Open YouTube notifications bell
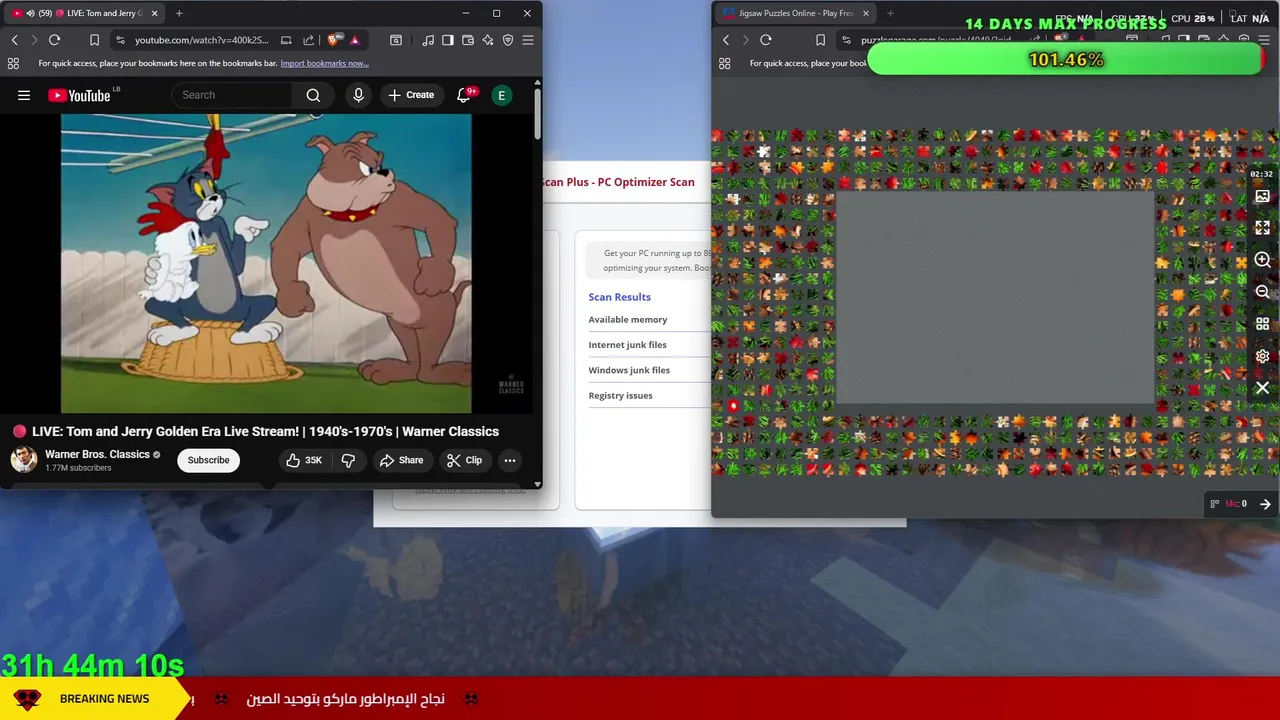 464,95
